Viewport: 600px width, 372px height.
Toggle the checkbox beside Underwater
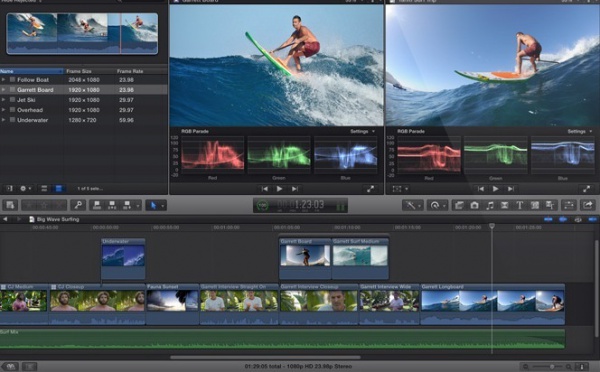coord(12,120)
